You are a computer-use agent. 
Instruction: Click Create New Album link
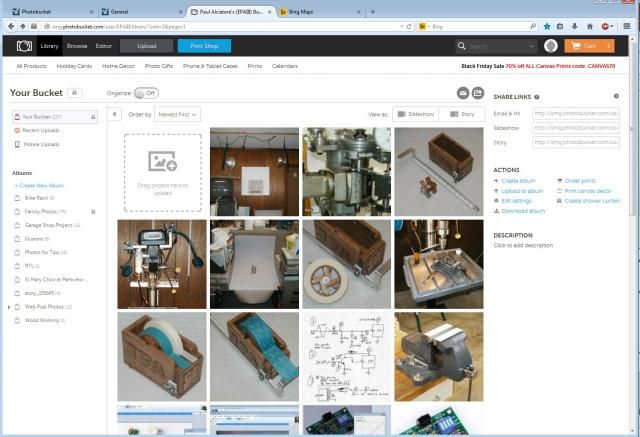(x=39, y=186)
